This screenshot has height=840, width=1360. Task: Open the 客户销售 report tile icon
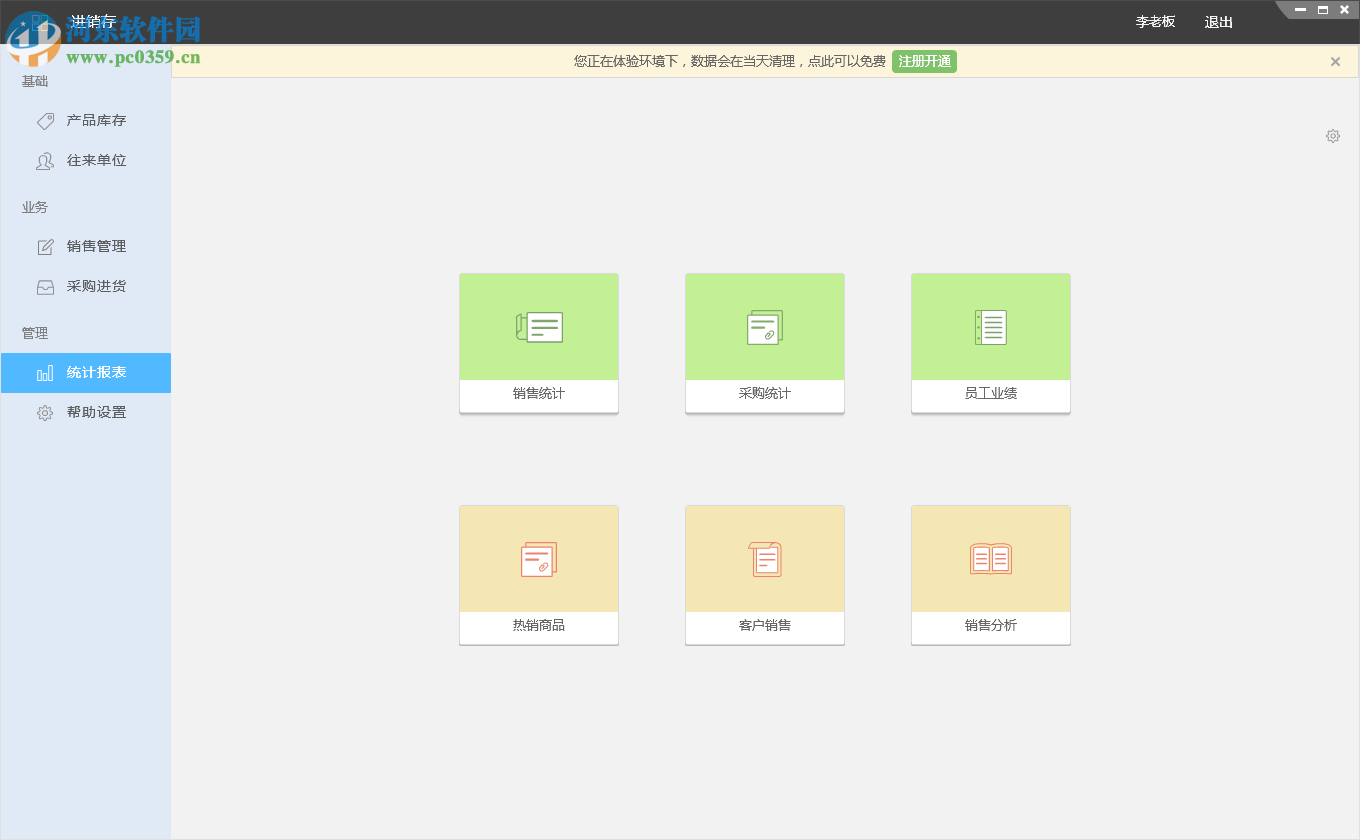tap(765, 559)
